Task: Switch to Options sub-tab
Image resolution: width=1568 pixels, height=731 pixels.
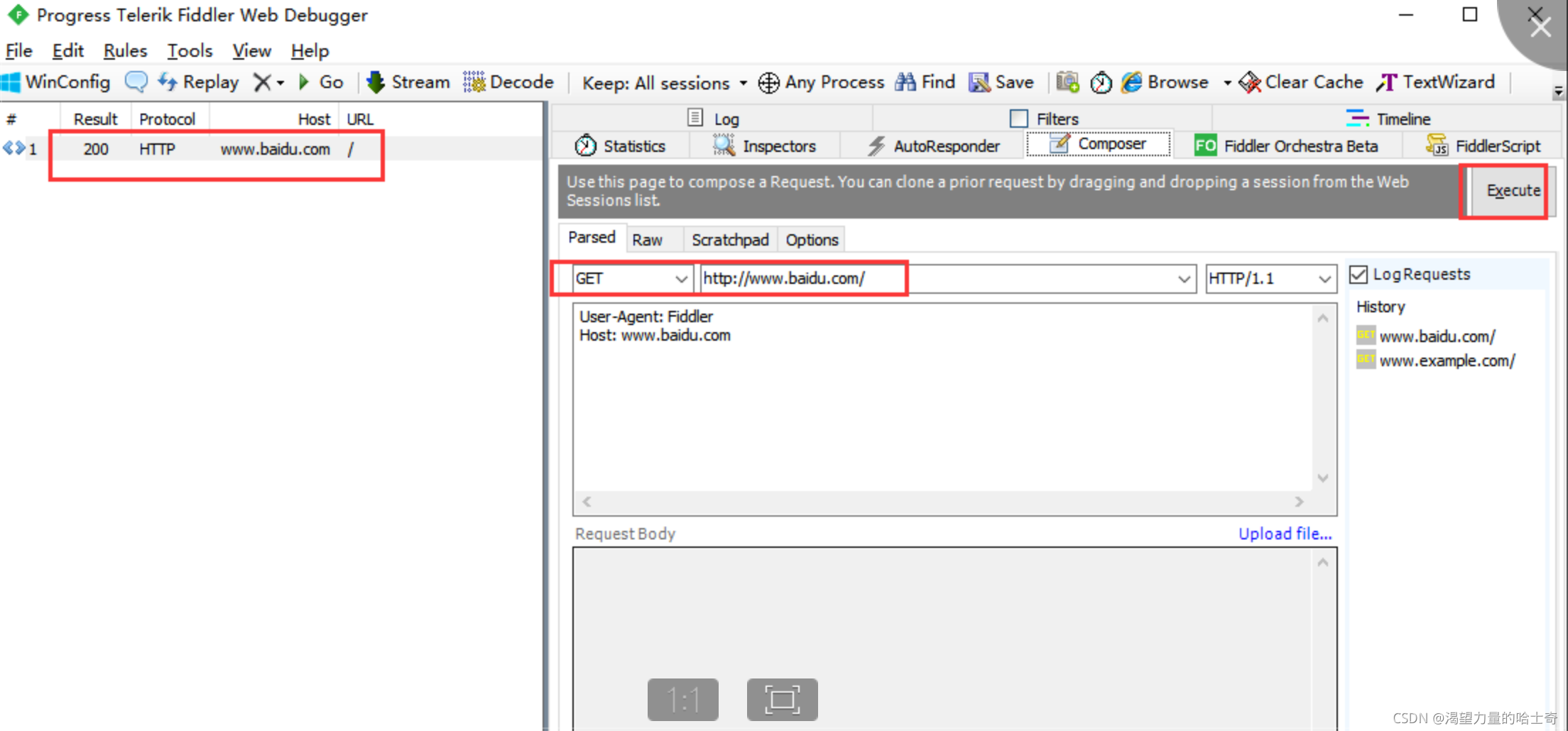Action: click(812, 240)
